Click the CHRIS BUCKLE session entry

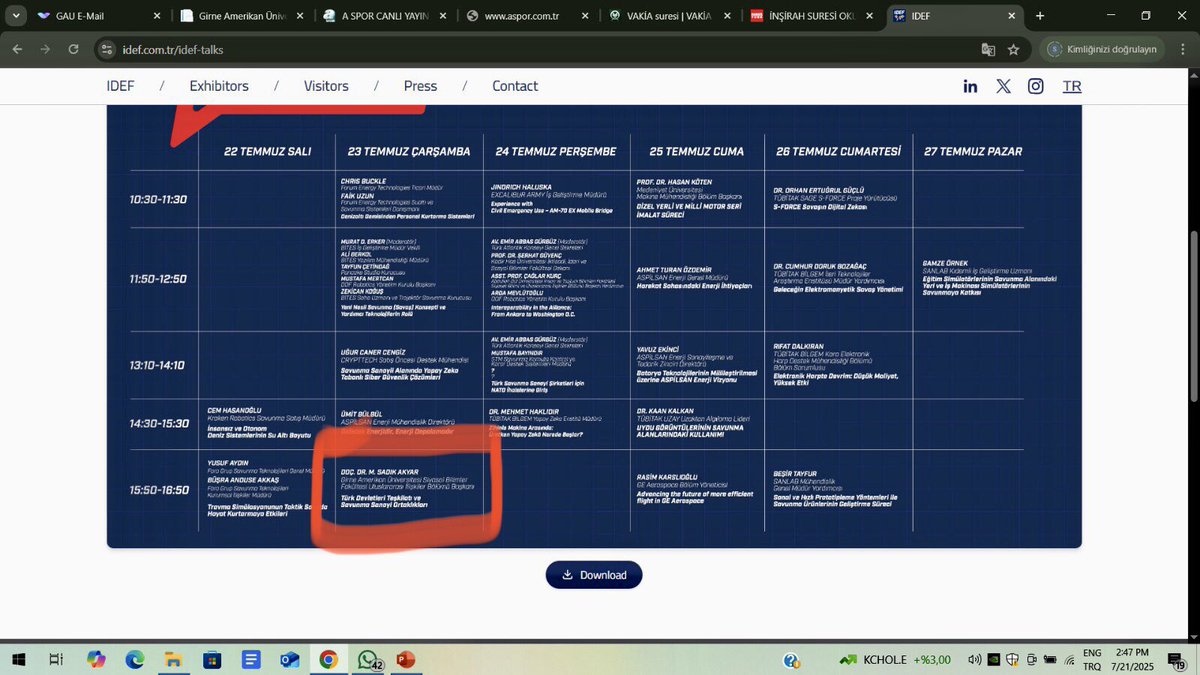click(x=408, y=199)
